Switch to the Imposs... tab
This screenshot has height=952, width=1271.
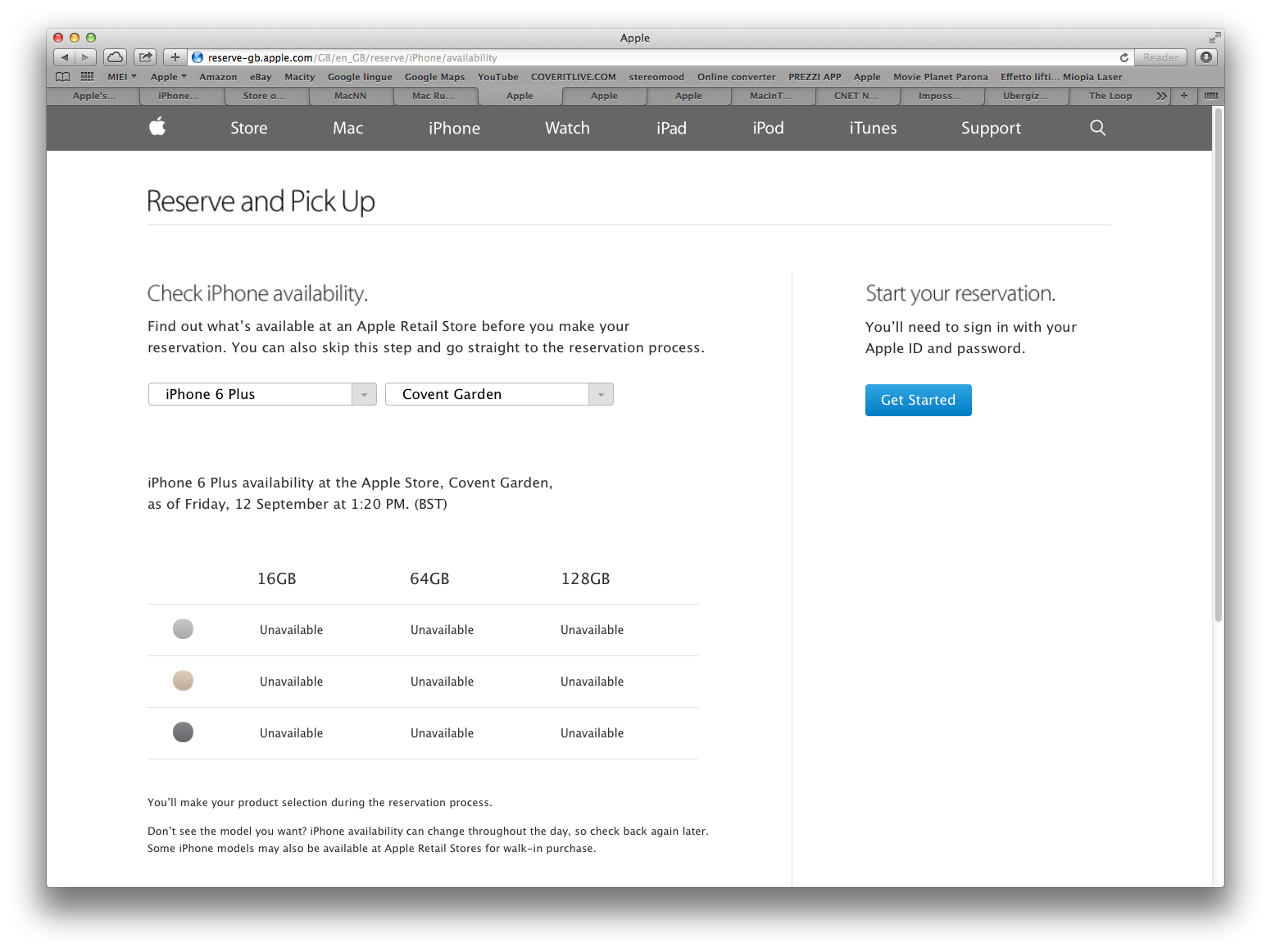click(x=940, y=96)
